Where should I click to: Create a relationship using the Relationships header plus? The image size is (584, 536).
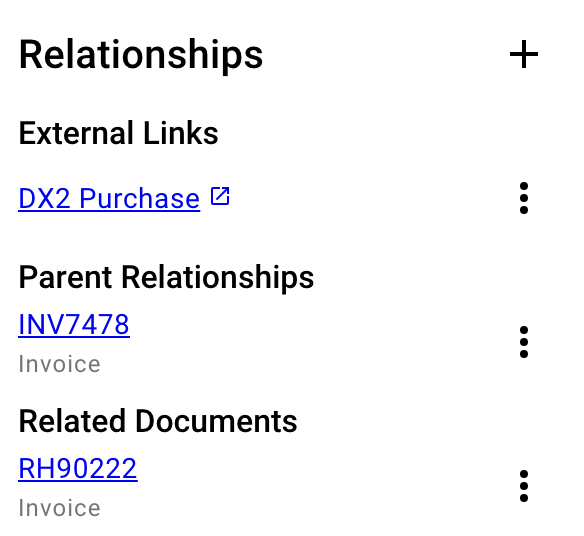pyautogui.click(x=524, y=54)
